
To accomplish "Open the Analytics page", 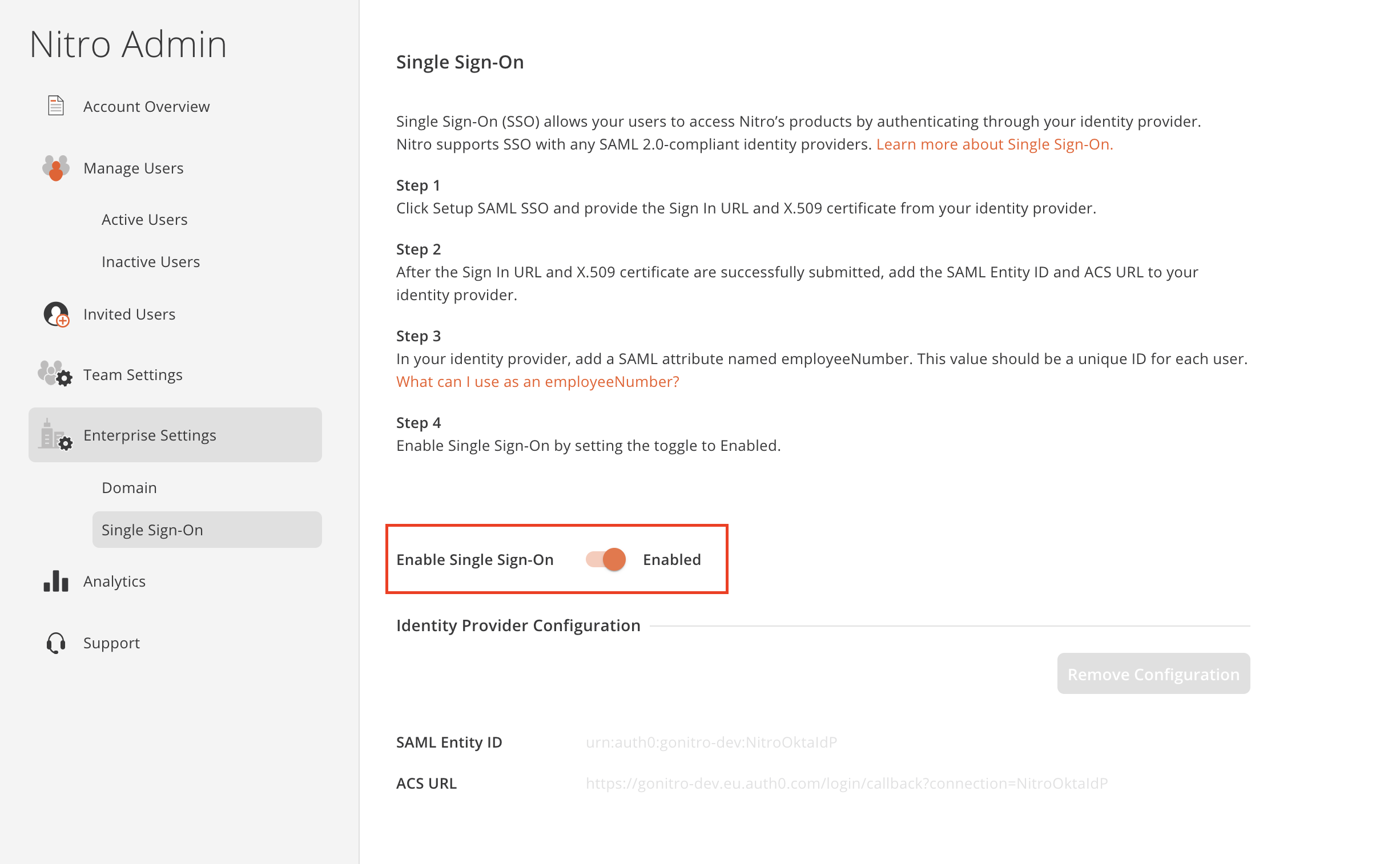I will pyautogui.click(x=114, y=581).
